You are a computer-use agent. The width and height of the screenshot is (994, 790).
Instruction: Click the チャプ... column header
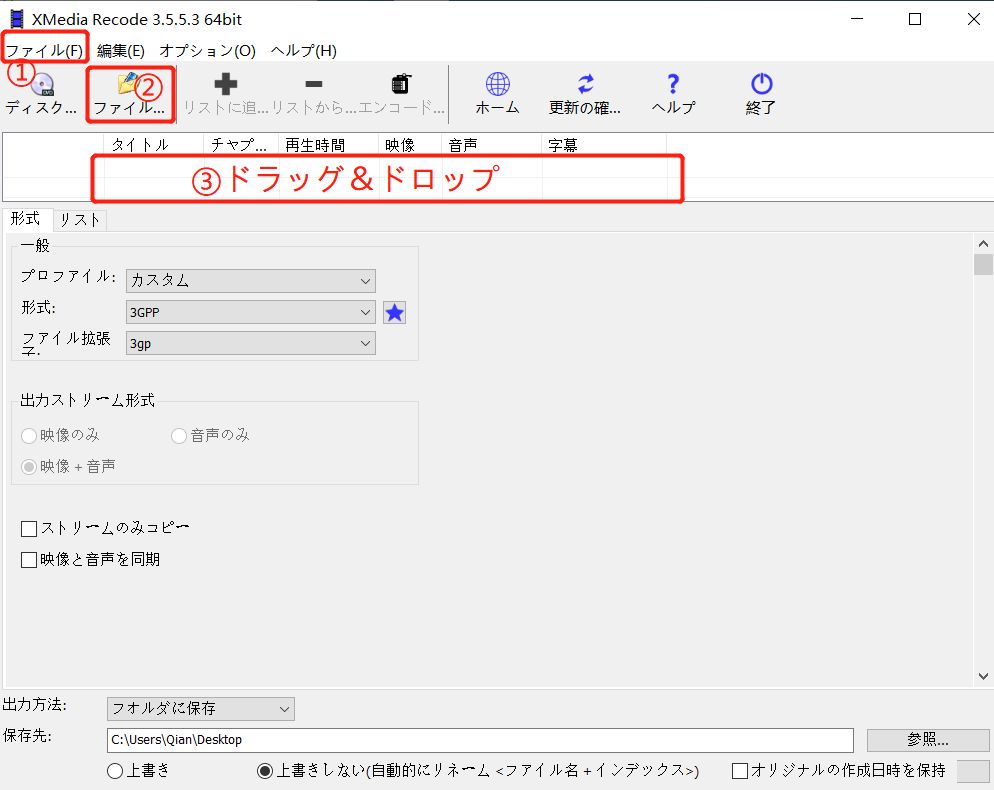[x=241, y=145]
